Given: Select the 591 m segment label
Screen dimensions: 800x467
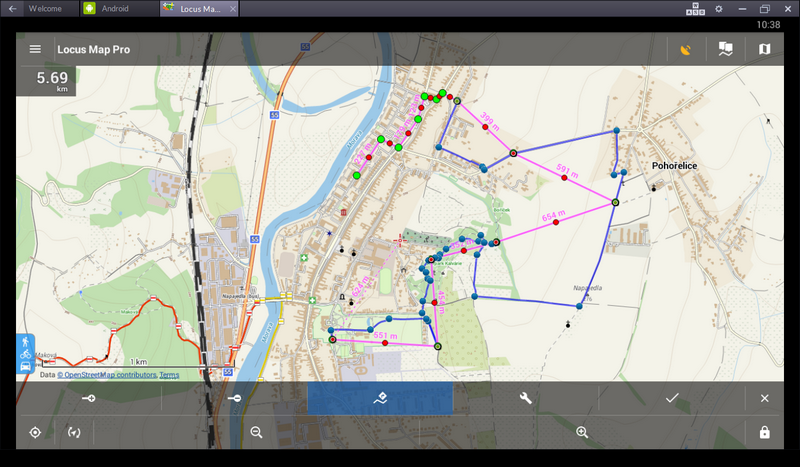Looking at the screenshot, I should tap(567, 170).
